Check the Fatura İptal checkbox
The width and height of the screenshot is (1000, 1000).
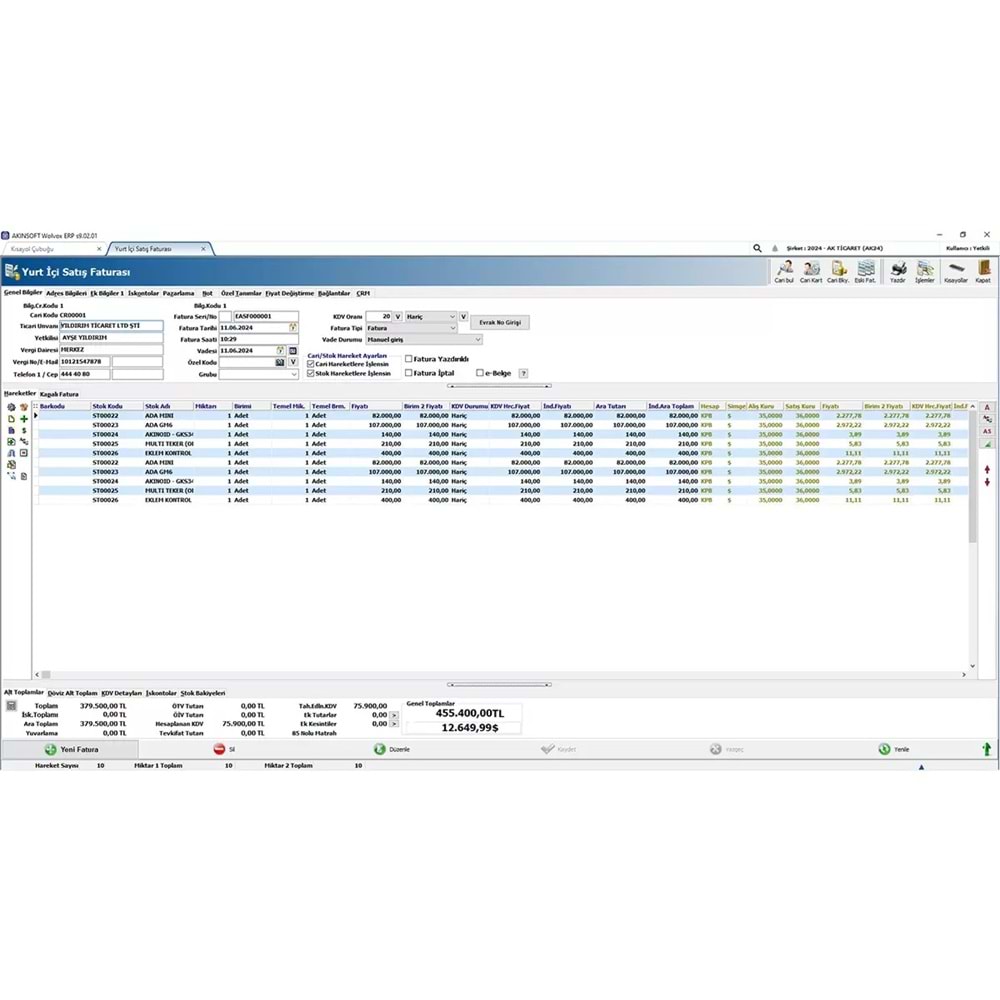coord(408,373)
